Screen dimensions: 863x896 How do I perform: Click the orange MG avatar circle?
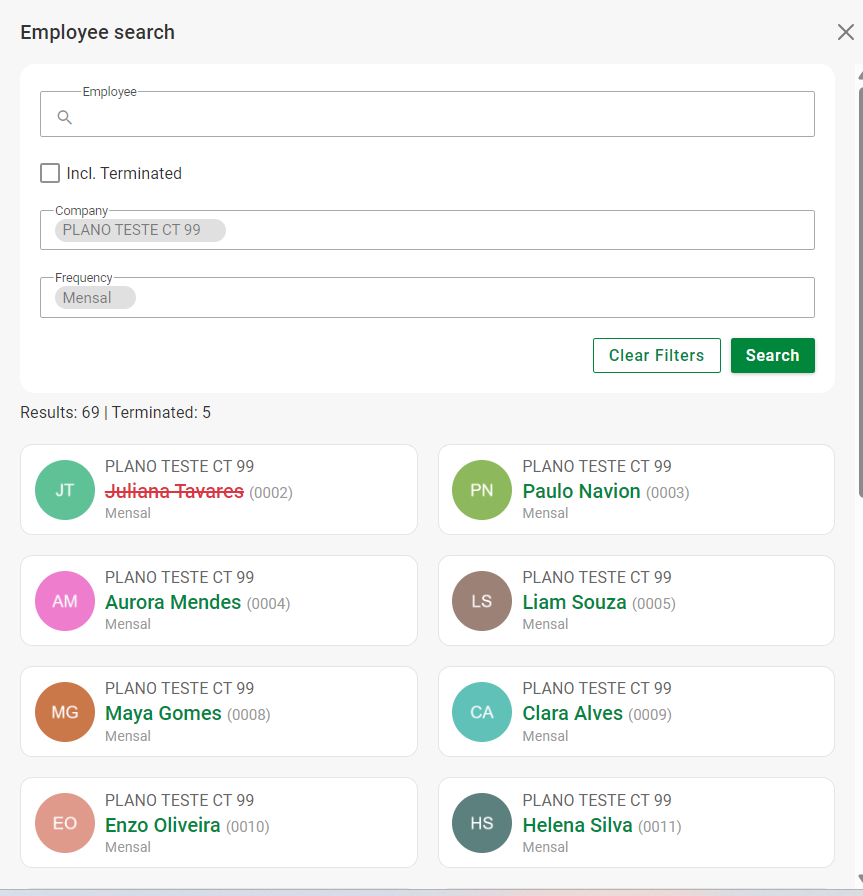pyautogui.click(x=65, y=712)
